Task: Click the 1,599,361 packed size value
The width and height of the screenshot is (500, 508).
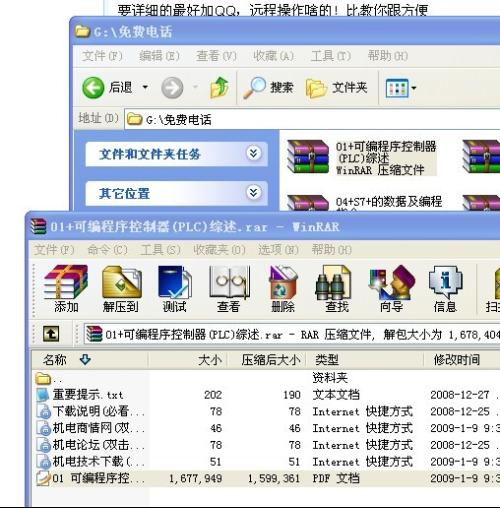Action: (x=274, y=479)
